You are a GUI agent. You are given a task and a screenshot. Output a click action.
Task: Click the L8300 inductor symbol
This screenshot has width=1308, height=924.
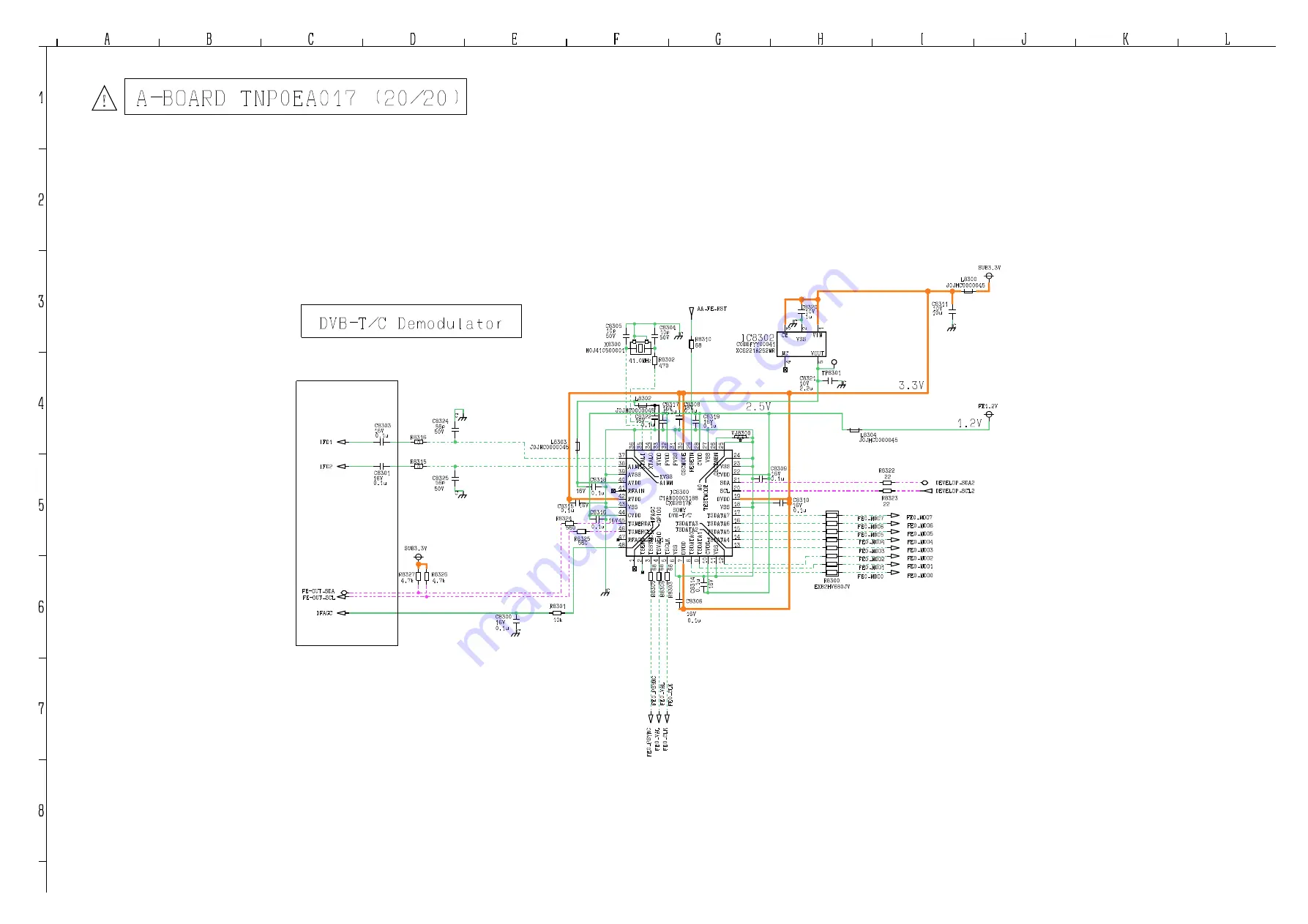pyautogui.click(x=968, y=291)
